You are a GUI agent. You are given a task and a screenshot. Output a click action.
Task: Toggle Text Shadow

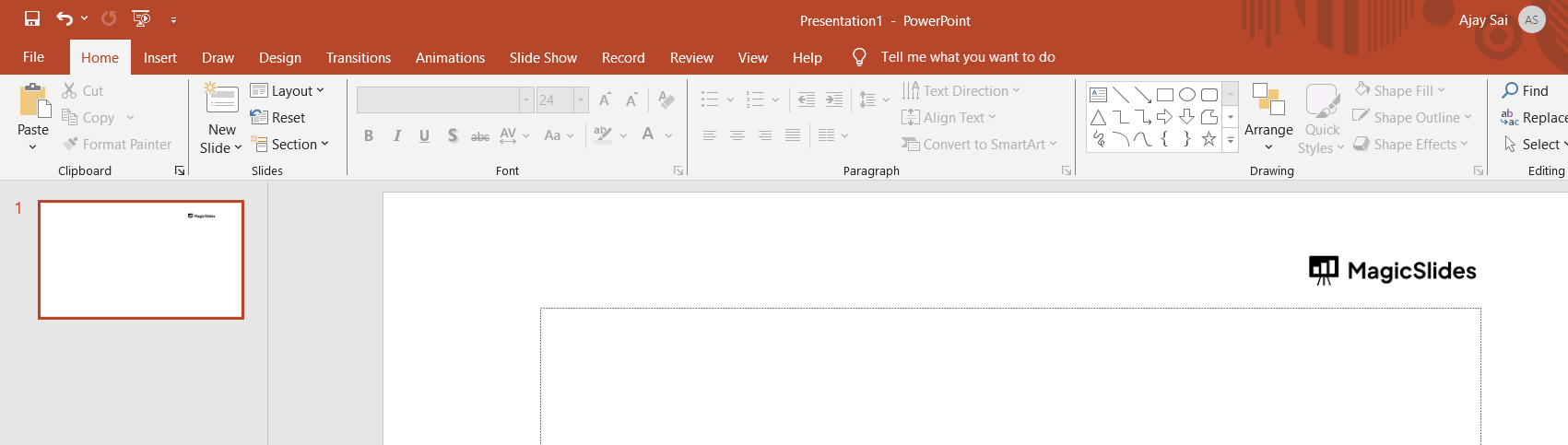(453, 135)
